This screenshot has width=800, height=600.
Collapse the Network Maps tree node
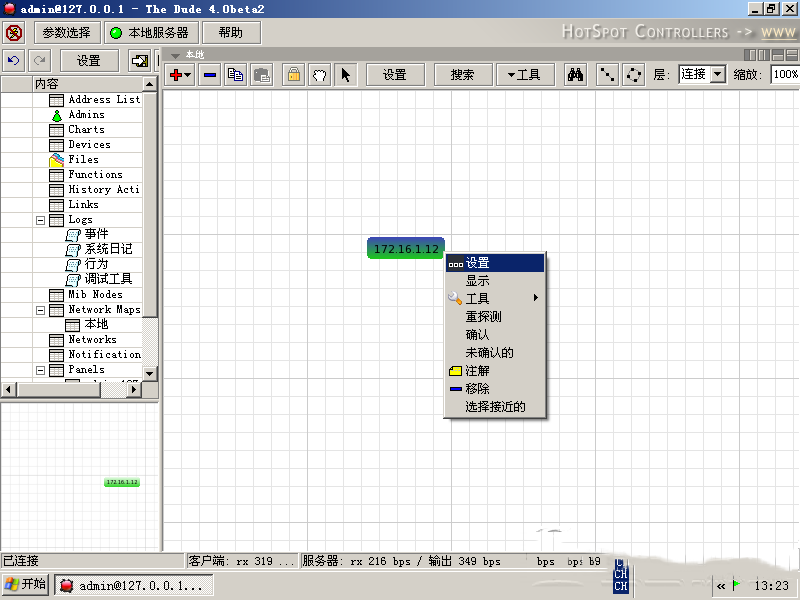point(40,310)
